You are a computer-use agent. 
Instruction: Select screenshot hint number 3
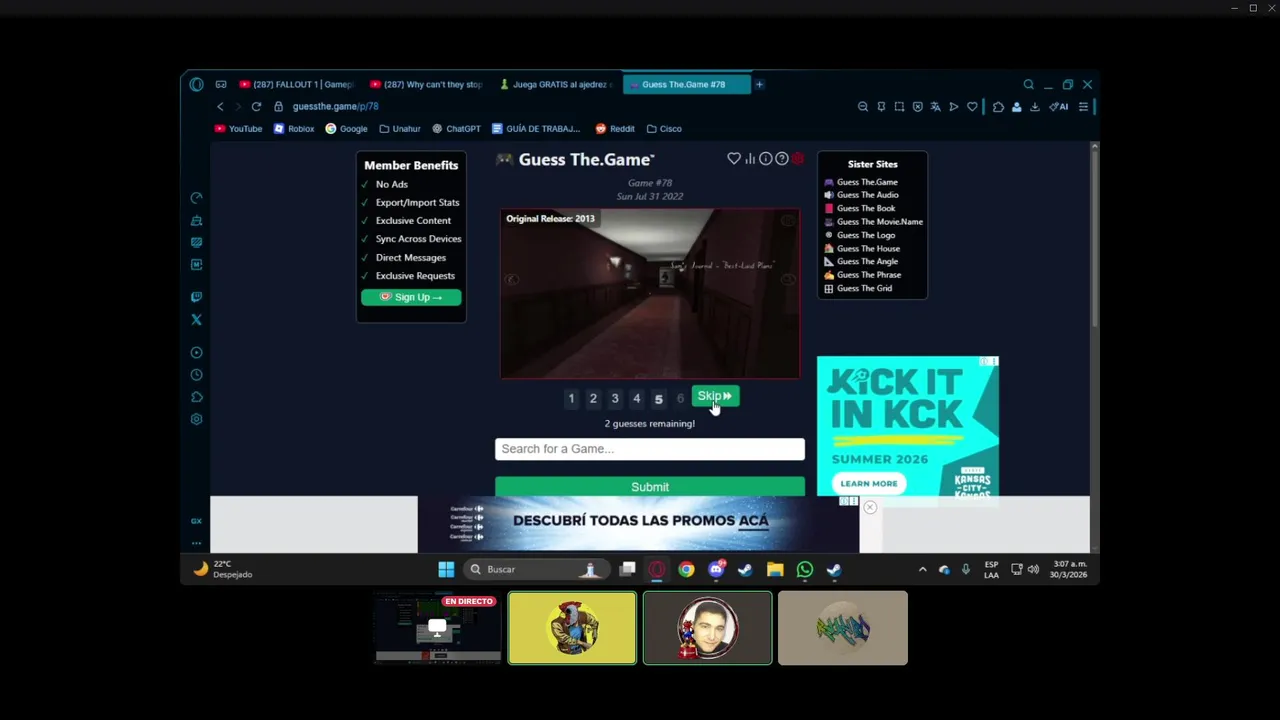point(615,399)
